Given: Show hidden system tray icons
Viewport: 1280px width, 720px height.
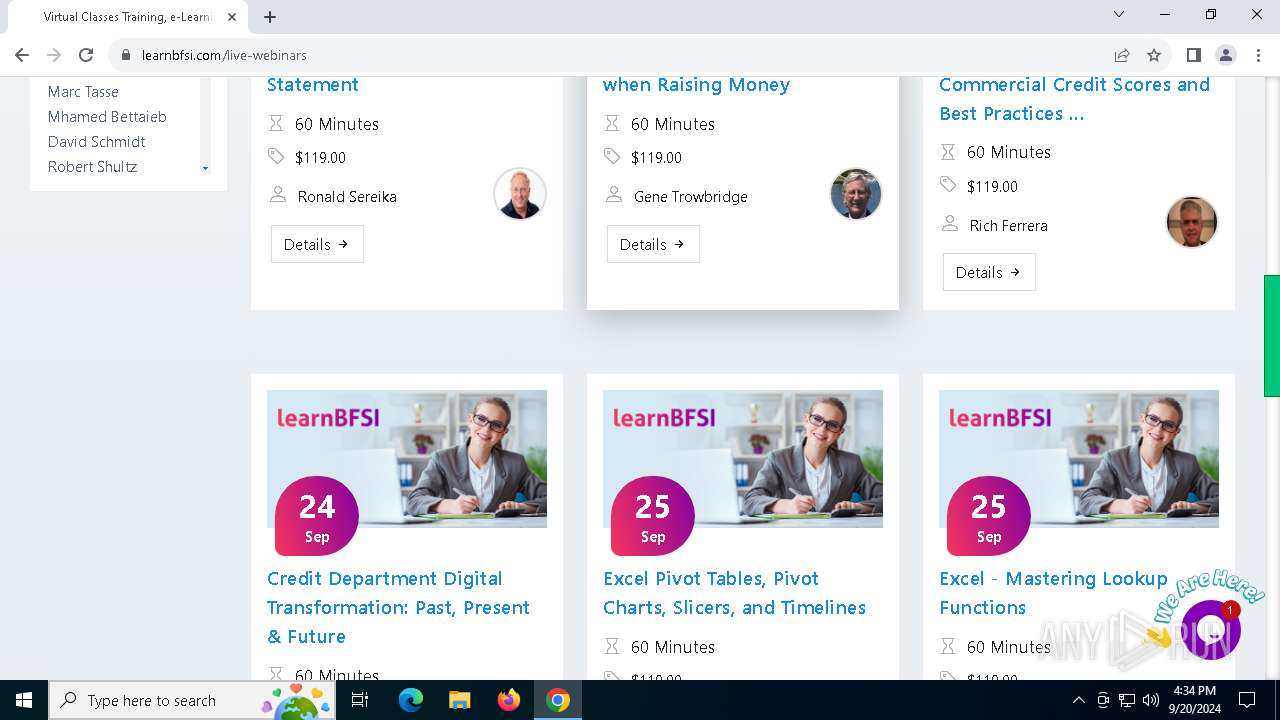Looking at the screenshot, I should click(x=1078, y=700).
